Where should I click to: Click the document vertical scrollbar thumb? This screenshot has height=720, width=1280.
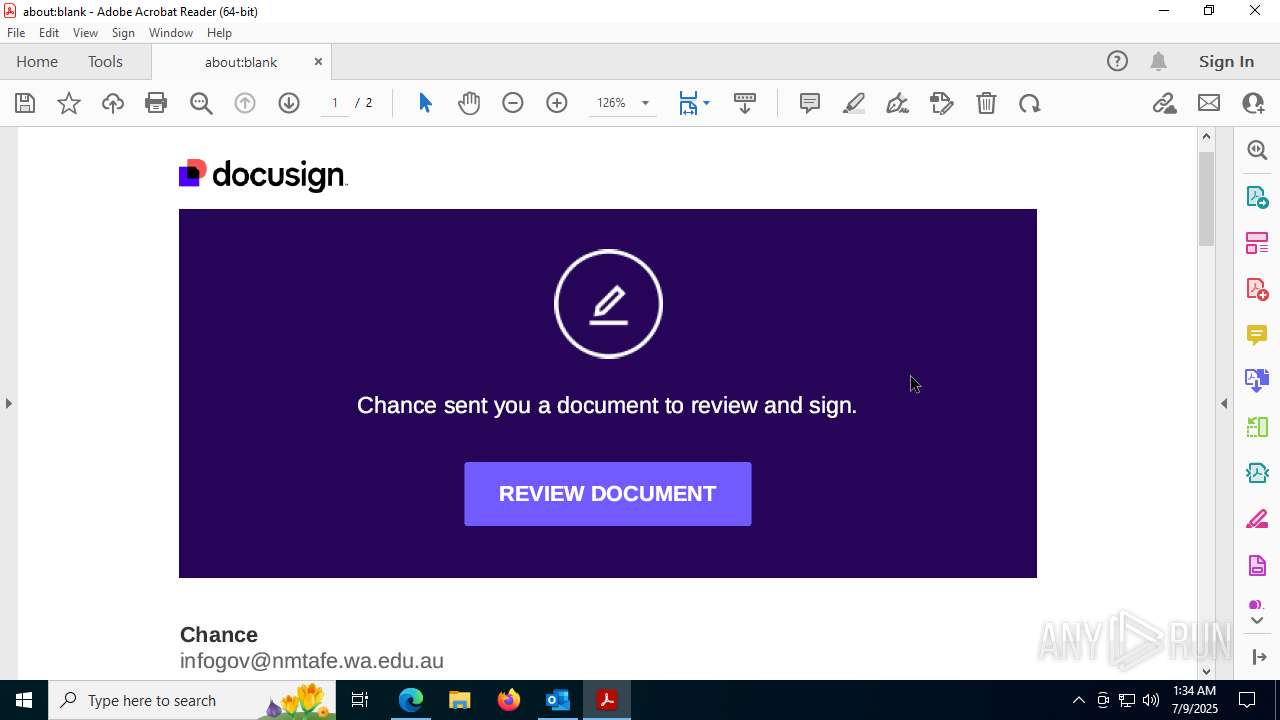(1206, 199)
